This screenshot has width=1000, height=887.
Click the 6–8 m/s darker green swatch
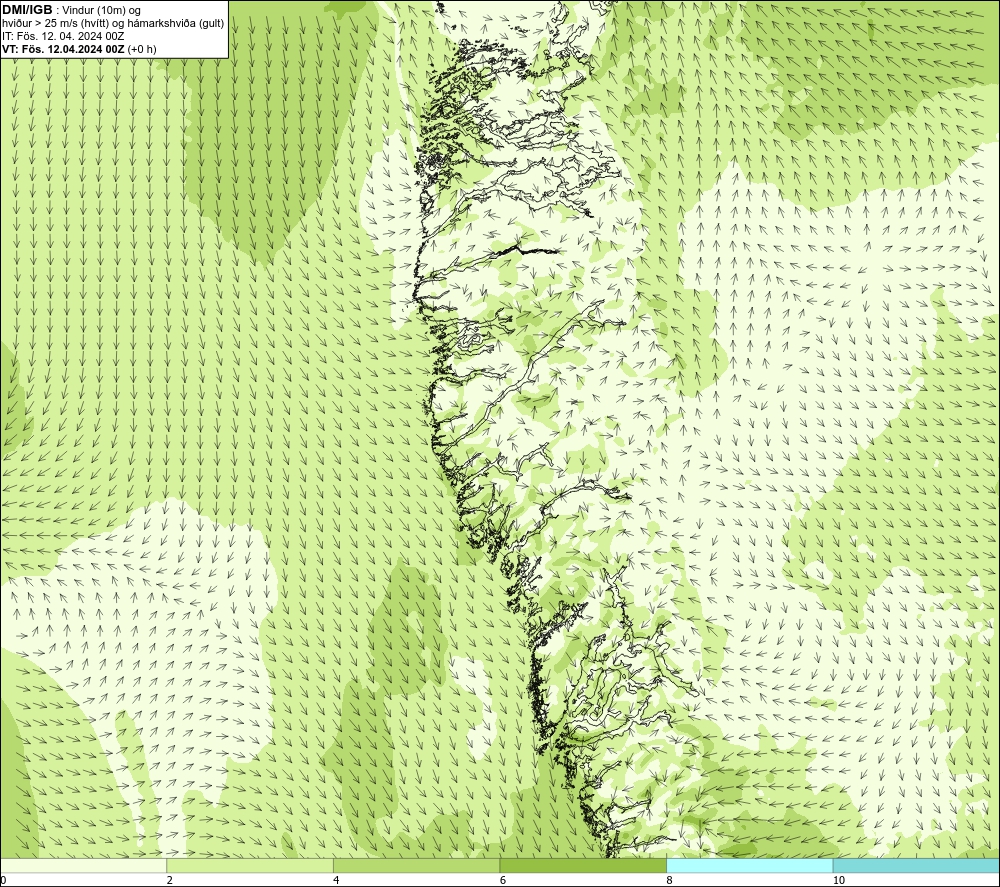pyautogui.click(x=583, y=865)
